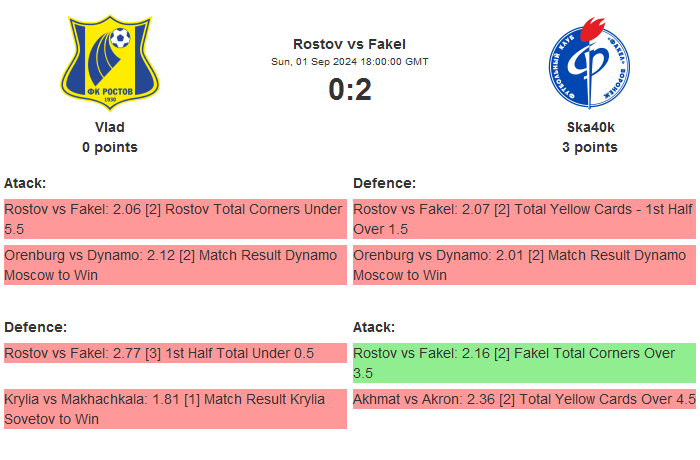Click Vlad's top Atack section heading
Screen dimensions: 700x460
pyautogui.click(x=25, y=183)
